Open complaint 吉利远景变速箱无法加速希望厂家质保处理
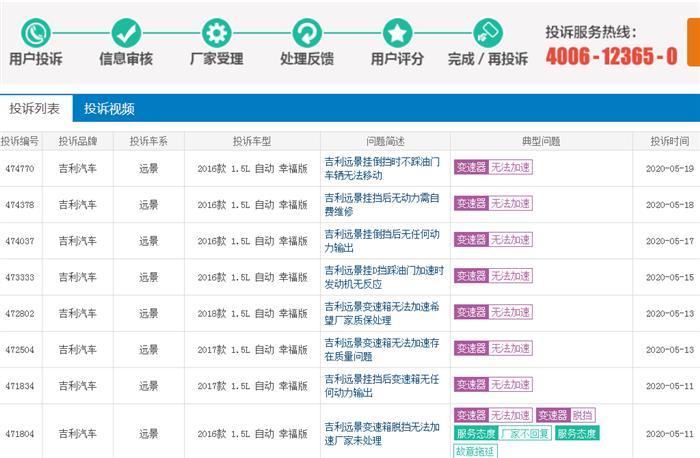Image resolution: width=700 pixels, height=458 pixels. 382,313
